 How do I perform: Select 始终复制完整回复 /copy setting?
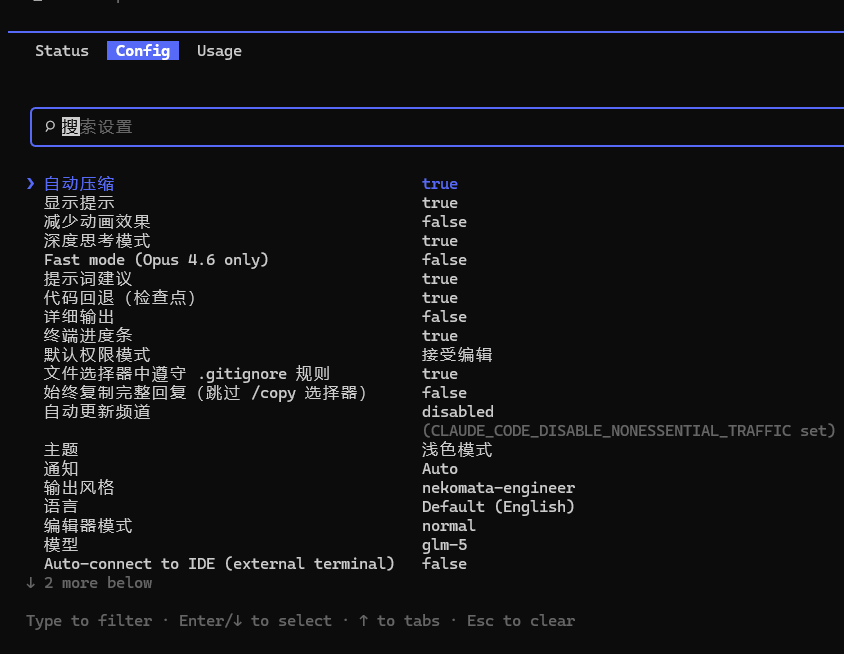[205, 392]
